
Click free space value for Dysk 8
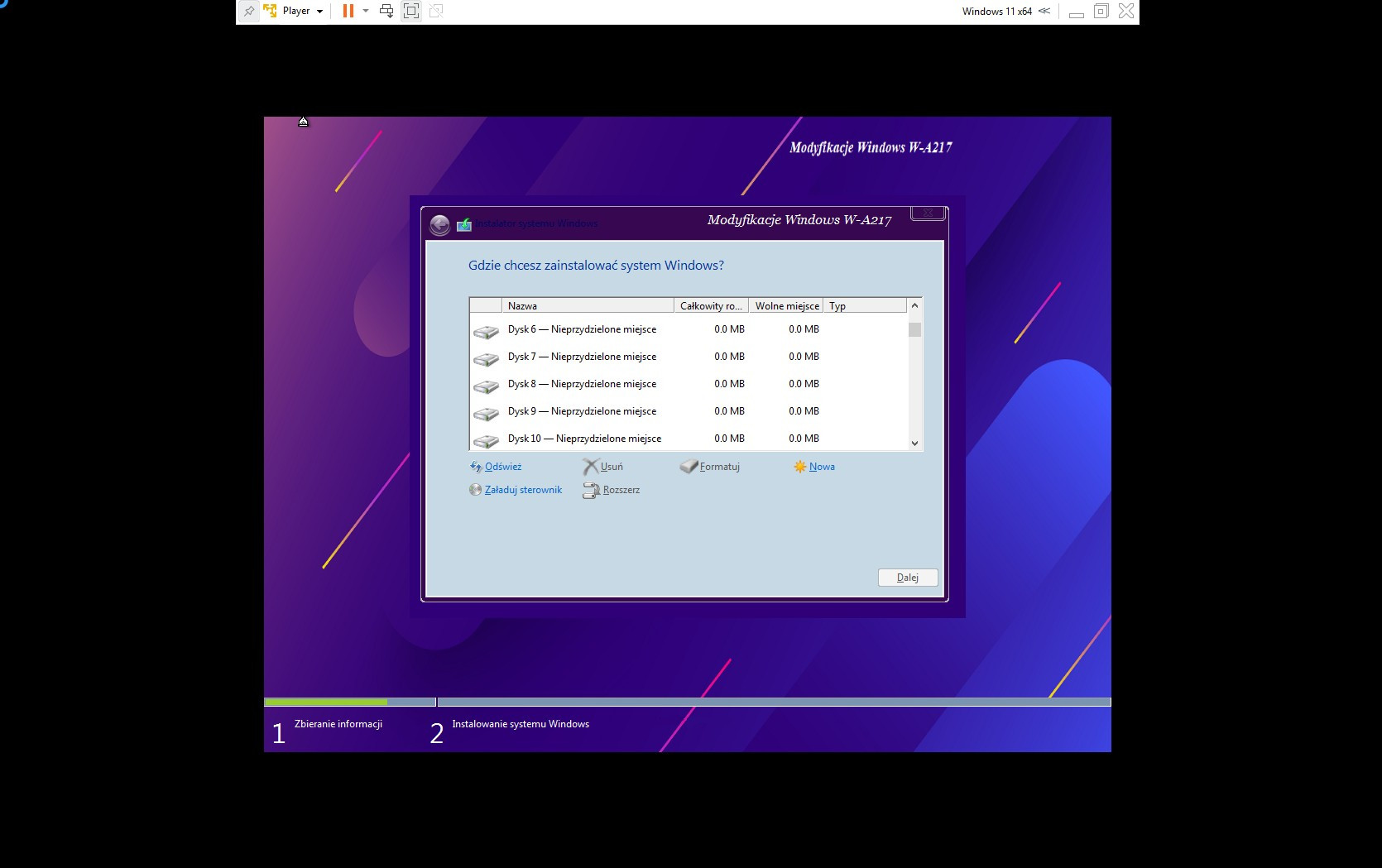(804, 384)
